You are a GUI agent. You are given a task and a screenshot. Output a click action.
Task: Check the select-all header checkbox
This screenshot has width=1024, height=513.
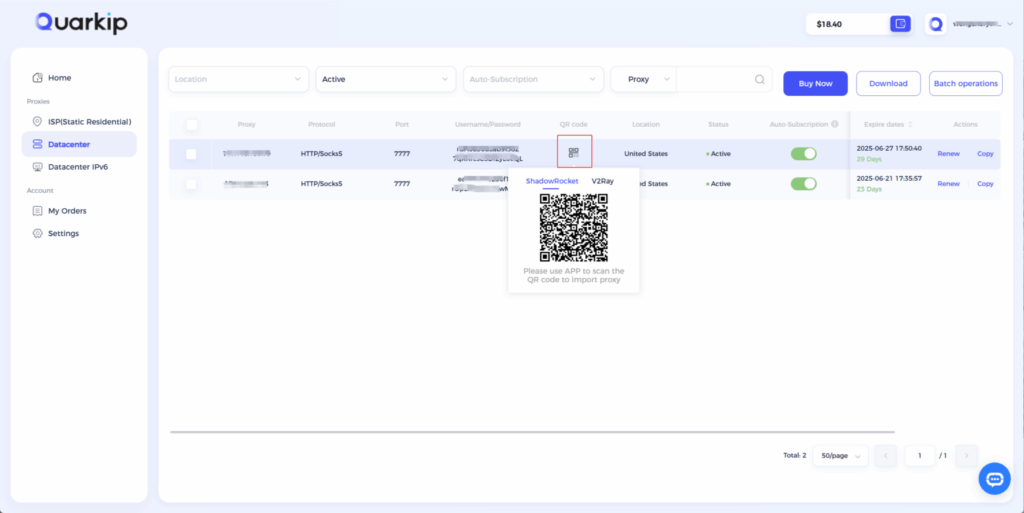point(192,125)
